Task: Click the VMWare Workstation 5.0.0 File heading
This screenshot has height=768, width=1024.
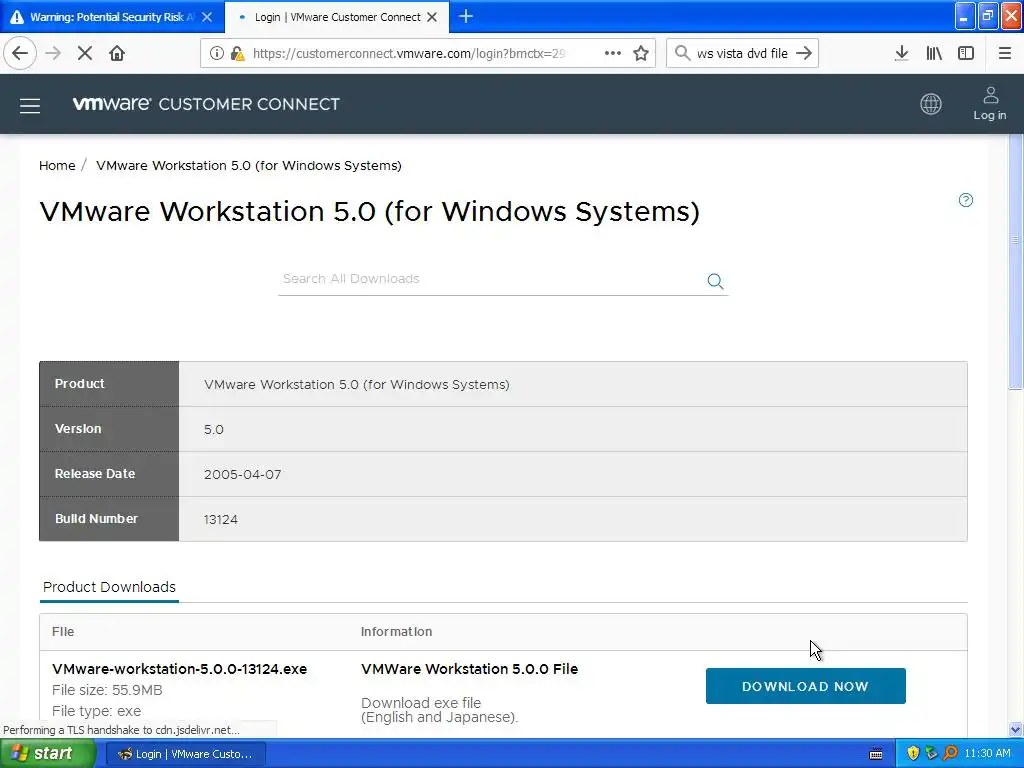Action: coord(470,669)
